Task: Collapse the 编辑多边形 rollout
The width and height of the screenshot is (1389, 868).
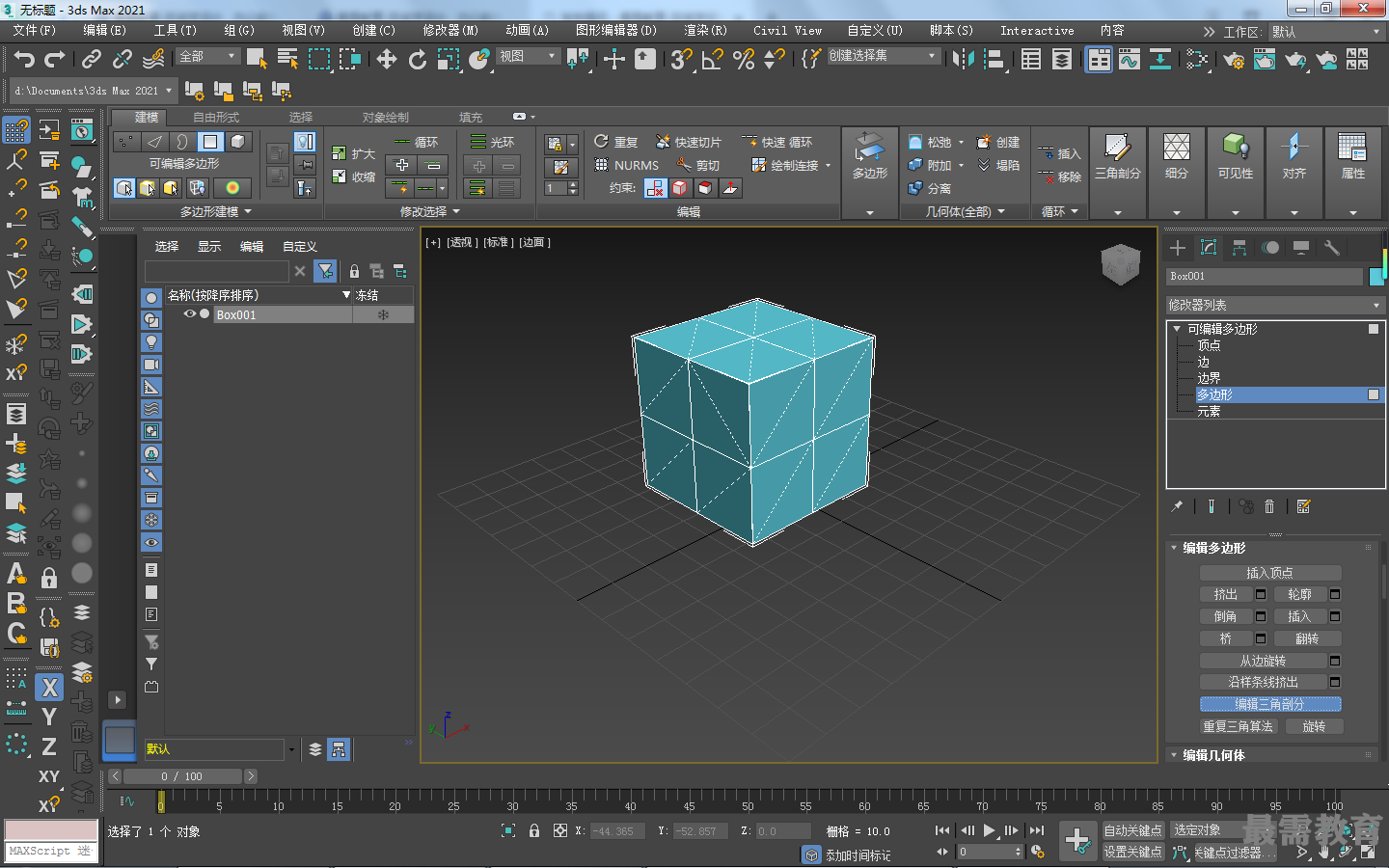Action: [1174, 548]
